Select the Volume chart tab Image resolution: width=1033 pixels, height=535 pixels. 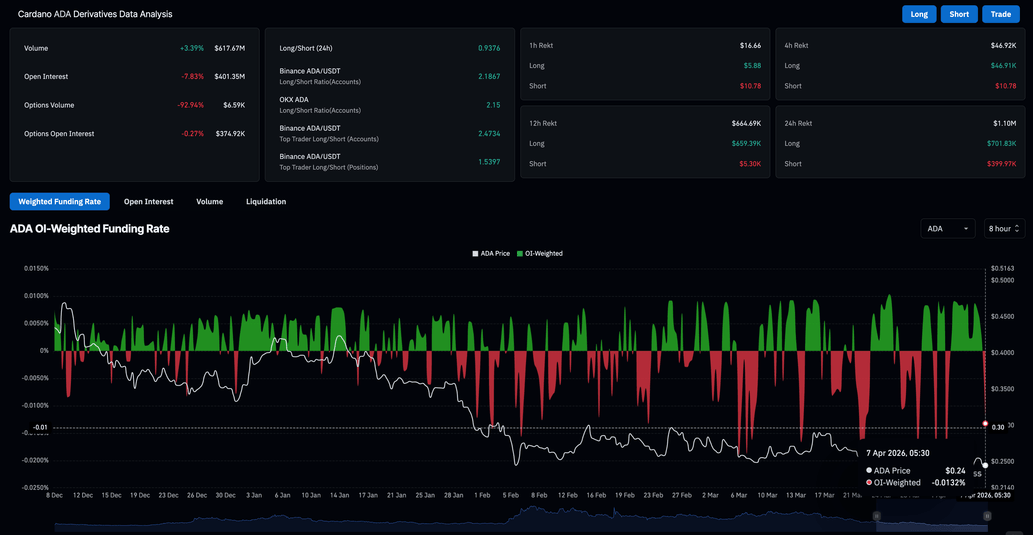click(209, 202)
